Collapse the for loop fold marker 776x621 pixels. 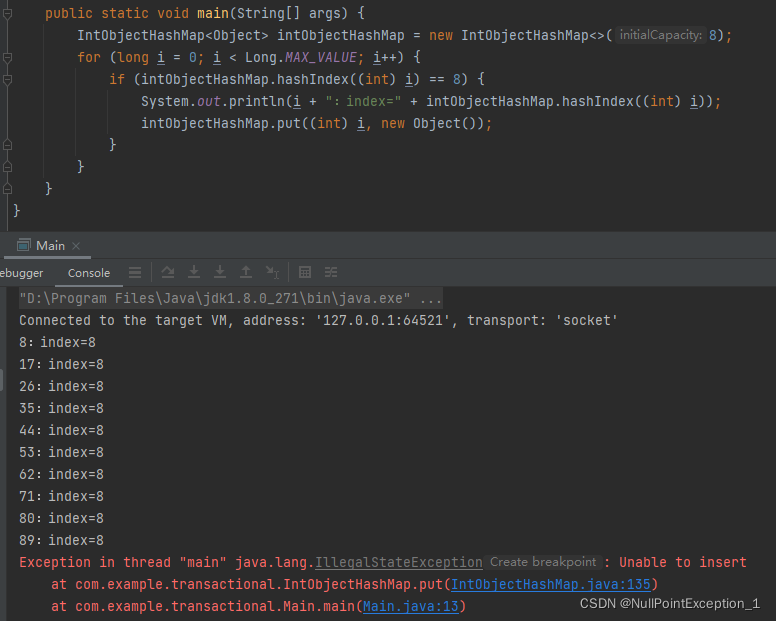7,58
